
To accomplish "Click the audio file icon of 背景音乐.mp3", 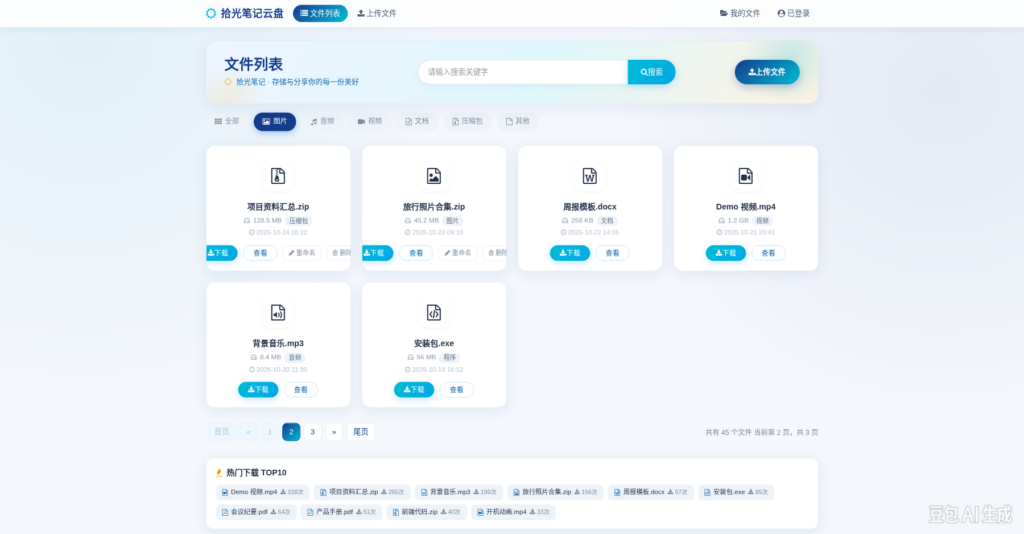I will [x=278, y=313].
